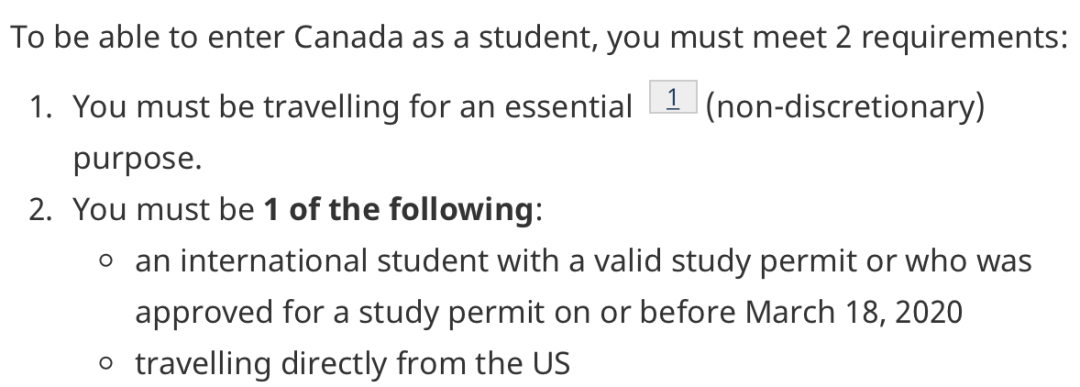Open footnote 1 link after essential

pyautogui.click(x=673, y=97)
